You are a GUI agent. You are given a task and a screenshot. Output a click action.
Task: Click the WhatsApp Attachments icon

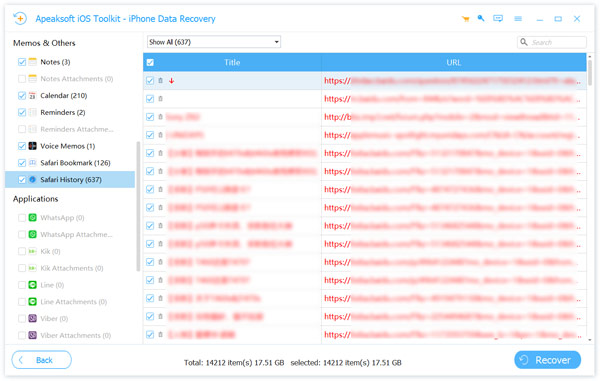[x=33, y=234]
